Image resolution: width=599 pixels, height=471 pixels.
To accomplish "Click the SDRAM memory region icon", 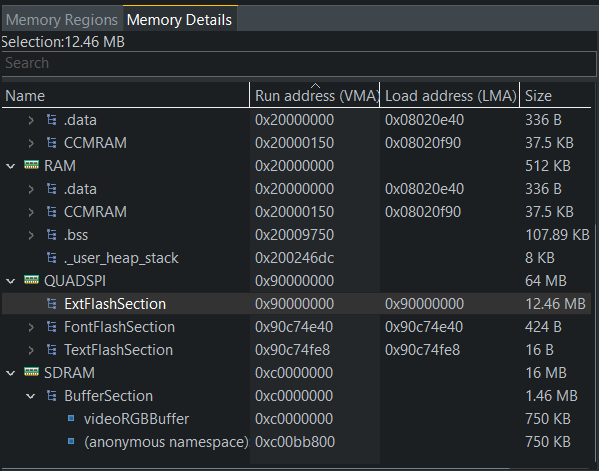I will tap(31, 372).
